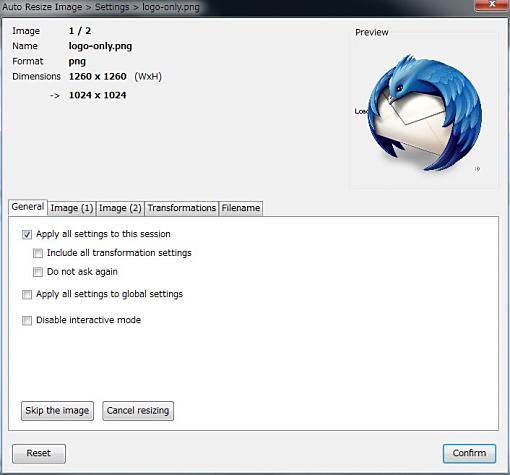Viewport: 510px width, 475px height.
Task: Click the Thunderbird logo preview image
Action: [425, 113]
